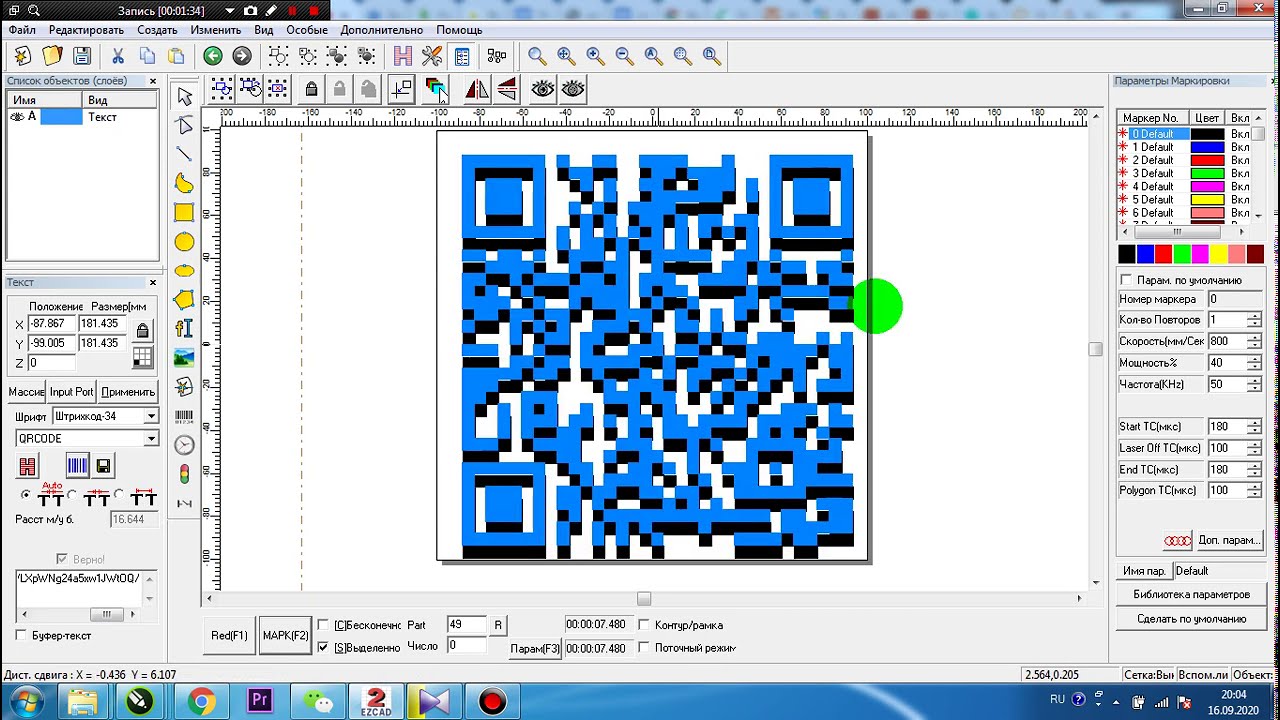
Task: Click the Сделать по умолчанию button
Action: (1191, 619)
